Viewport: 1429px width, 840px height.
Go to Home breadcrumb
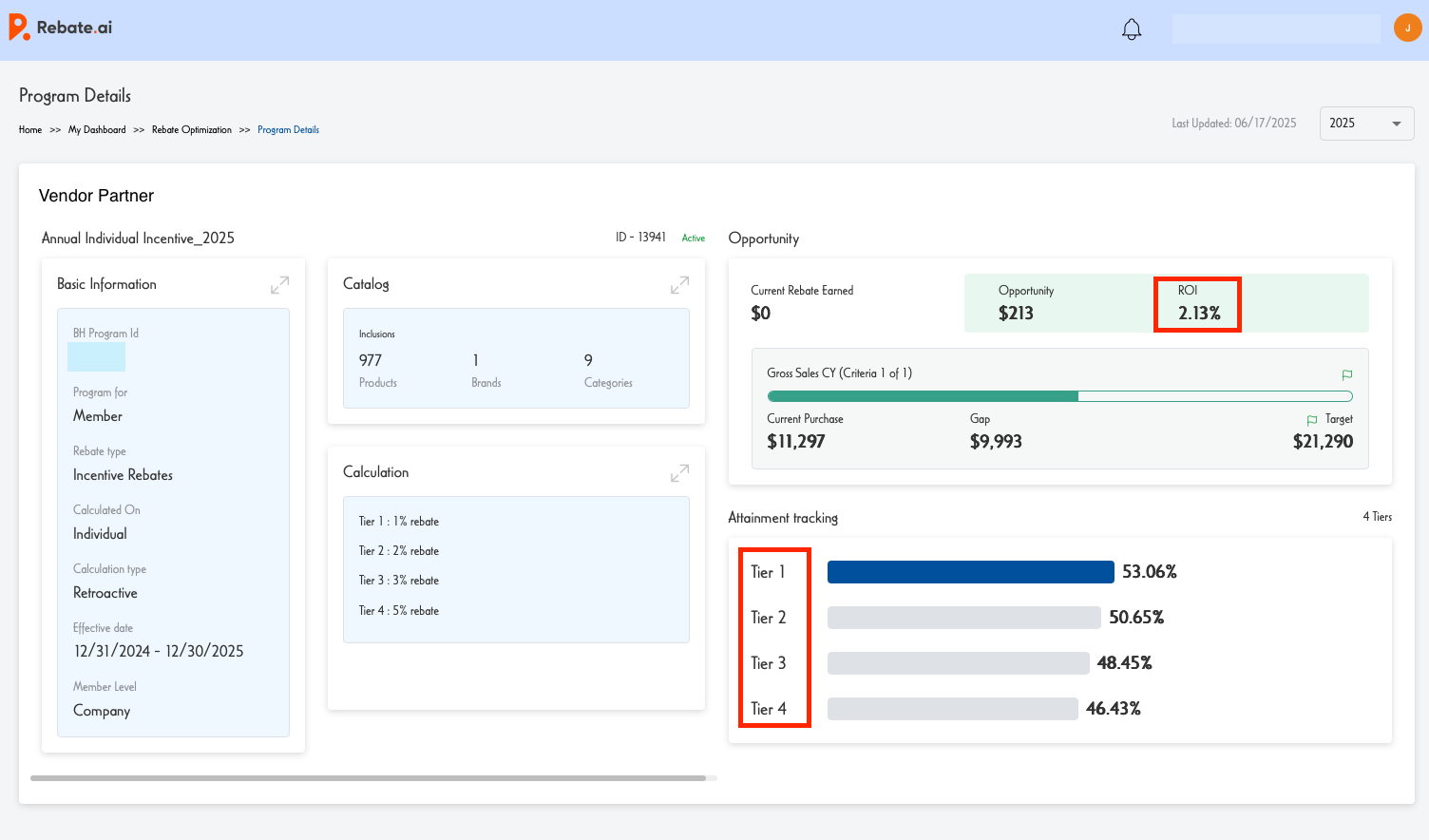(x=30, y=130)
